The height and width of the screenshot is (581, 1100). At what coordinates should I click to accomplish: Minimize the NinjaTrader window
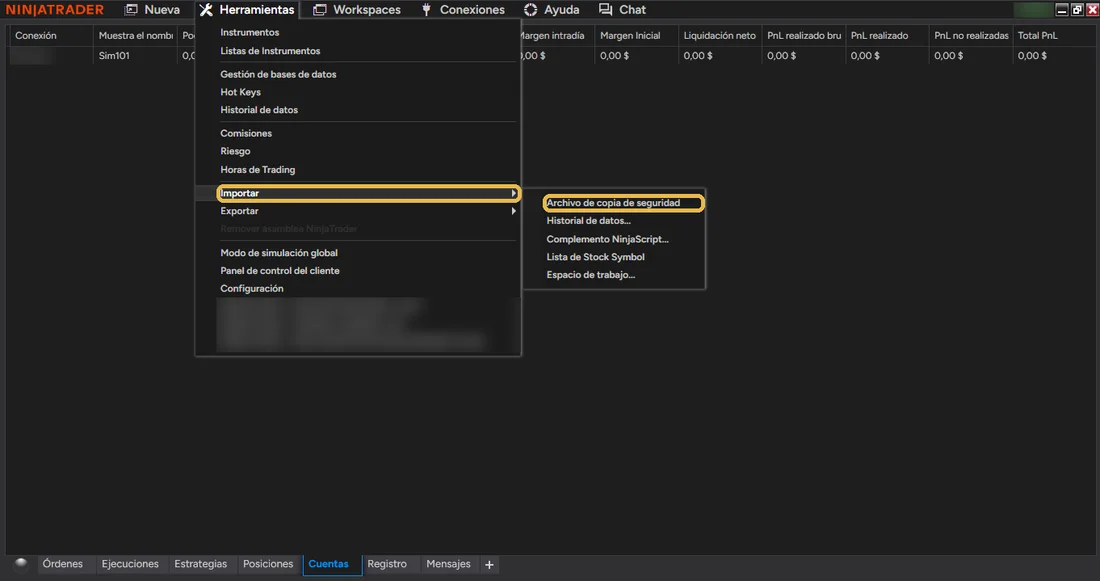point(1062,10)
